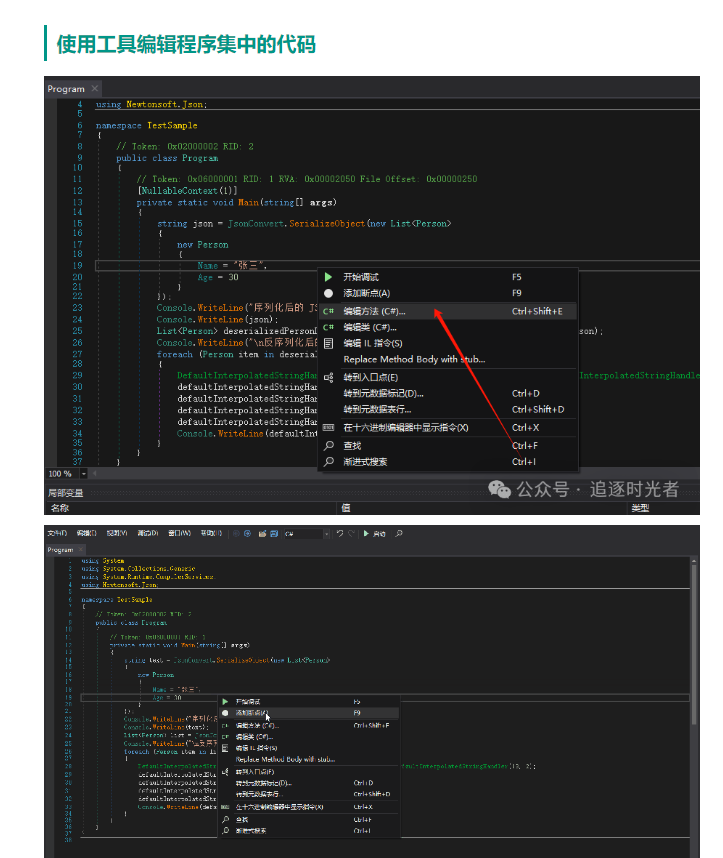Click scroll-up arrow of lower editor scrollbar
This screenshot has width=723, height=858.
[x=693, y=561]
